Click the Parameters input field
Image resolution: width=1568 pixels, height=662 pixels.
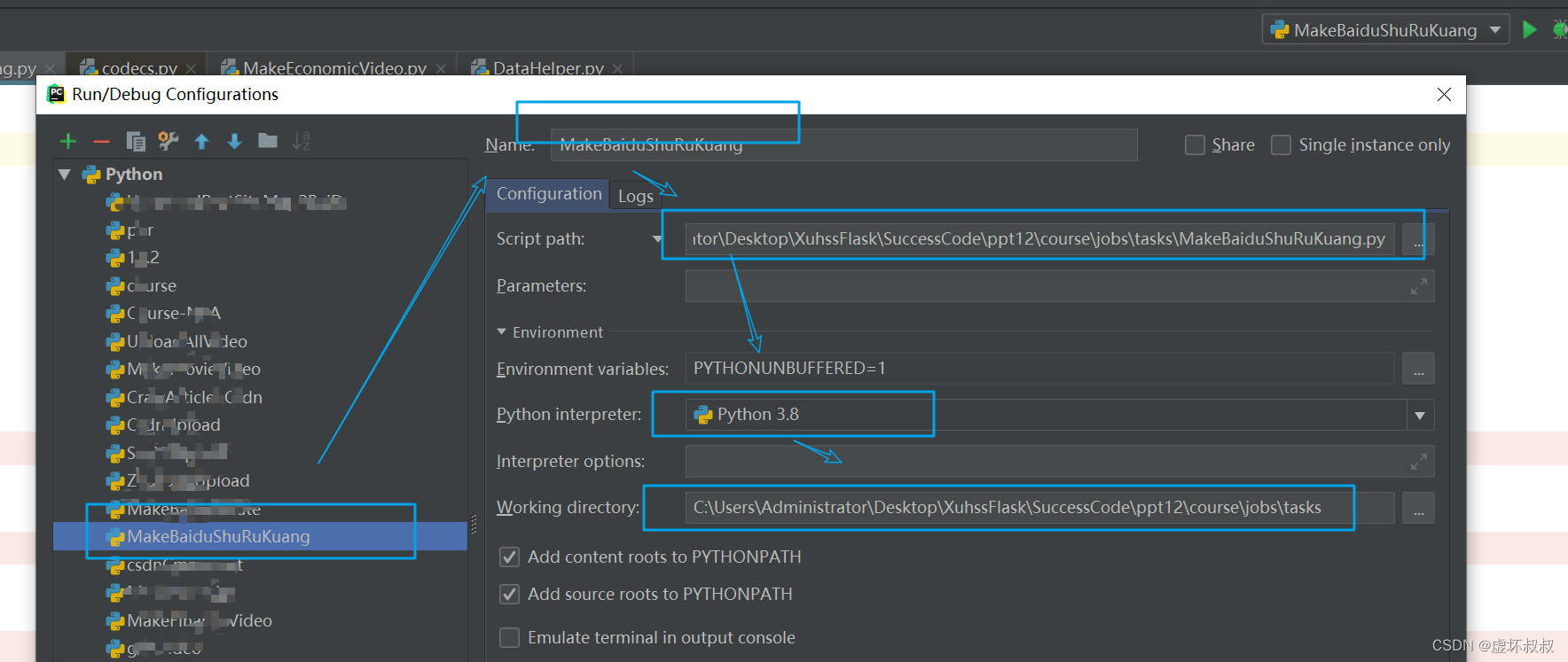(x=1060, y=286)
